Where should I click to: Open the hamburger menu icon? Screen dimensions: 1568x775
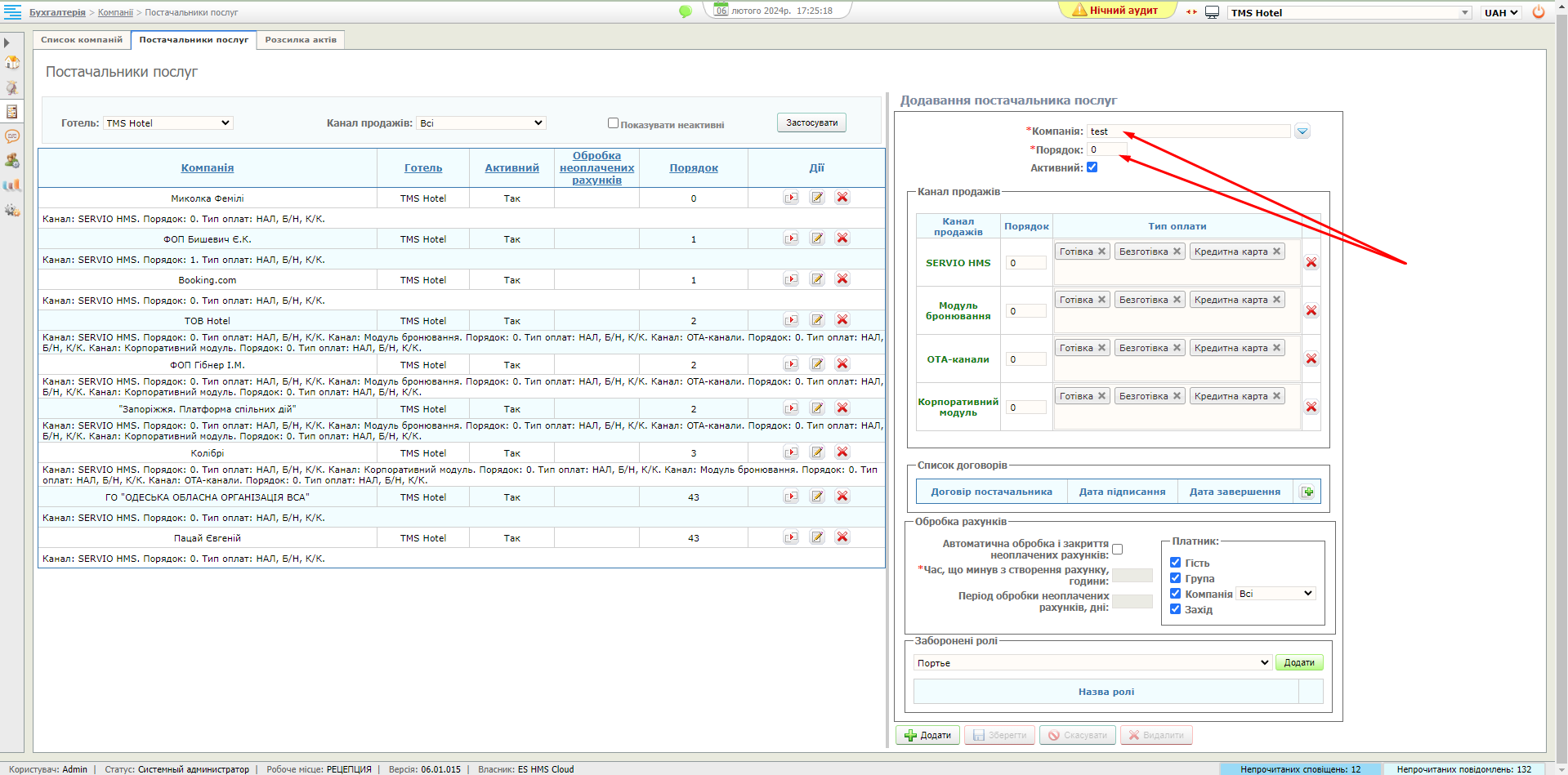(x=13, y=11)
